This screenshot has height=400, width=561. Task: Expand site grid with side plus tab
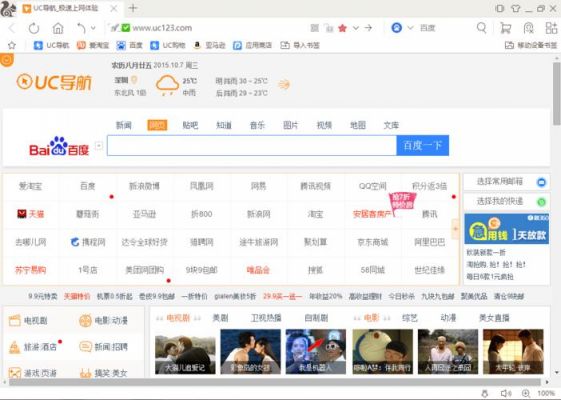tap(455, 229)
